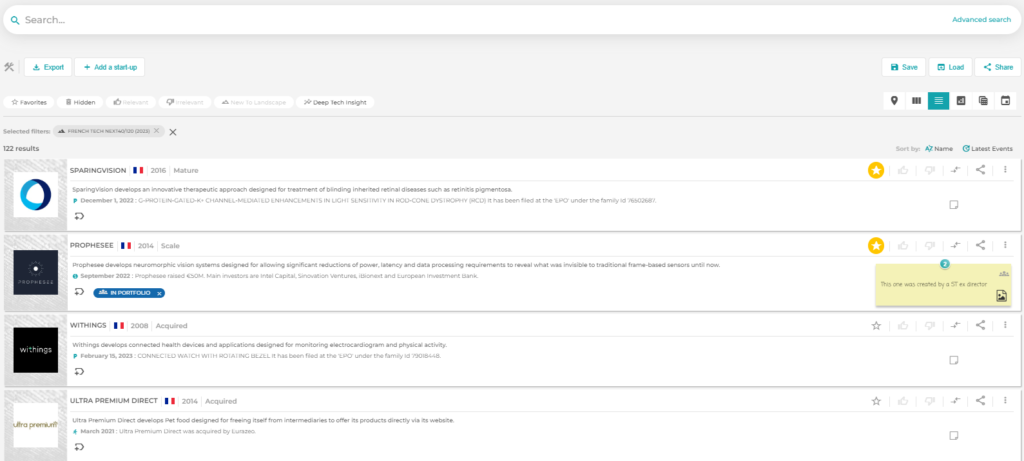Filter by Hidden
The width and height of the screenshot is (1024, 461).
tap(80, 103)
